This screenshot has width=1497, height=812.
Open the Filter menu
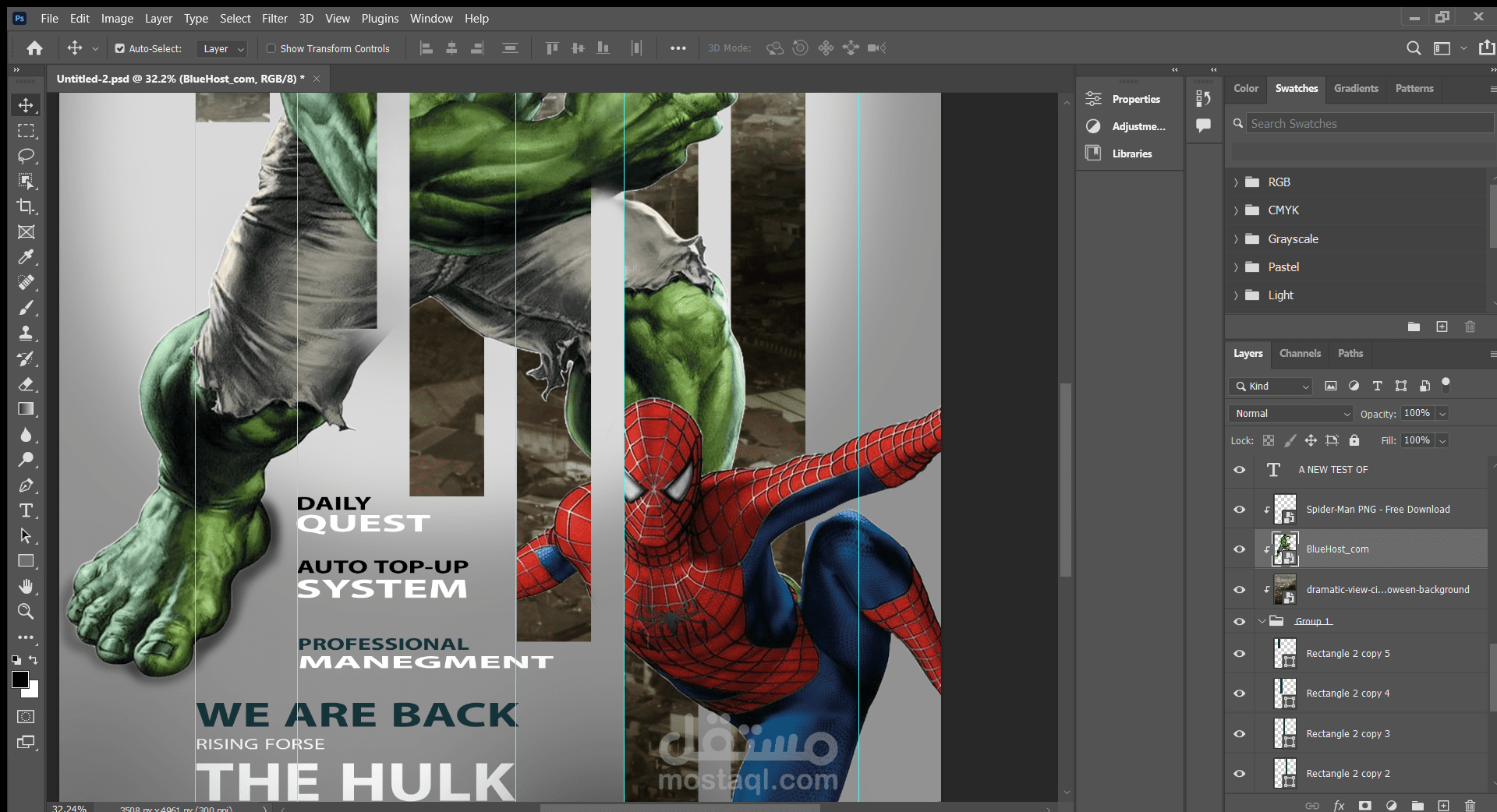pyautogui.click(x=274, y=19)
